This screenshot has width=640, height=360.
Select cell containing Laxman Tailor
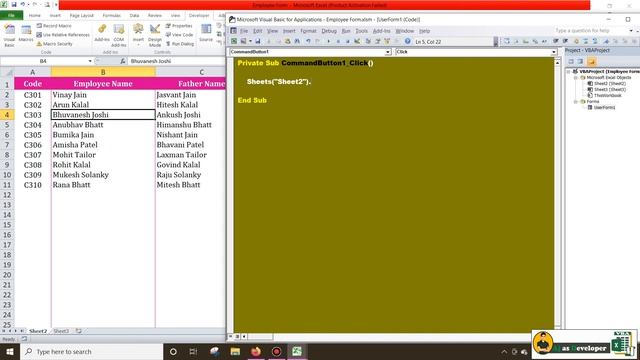point(190,155)
